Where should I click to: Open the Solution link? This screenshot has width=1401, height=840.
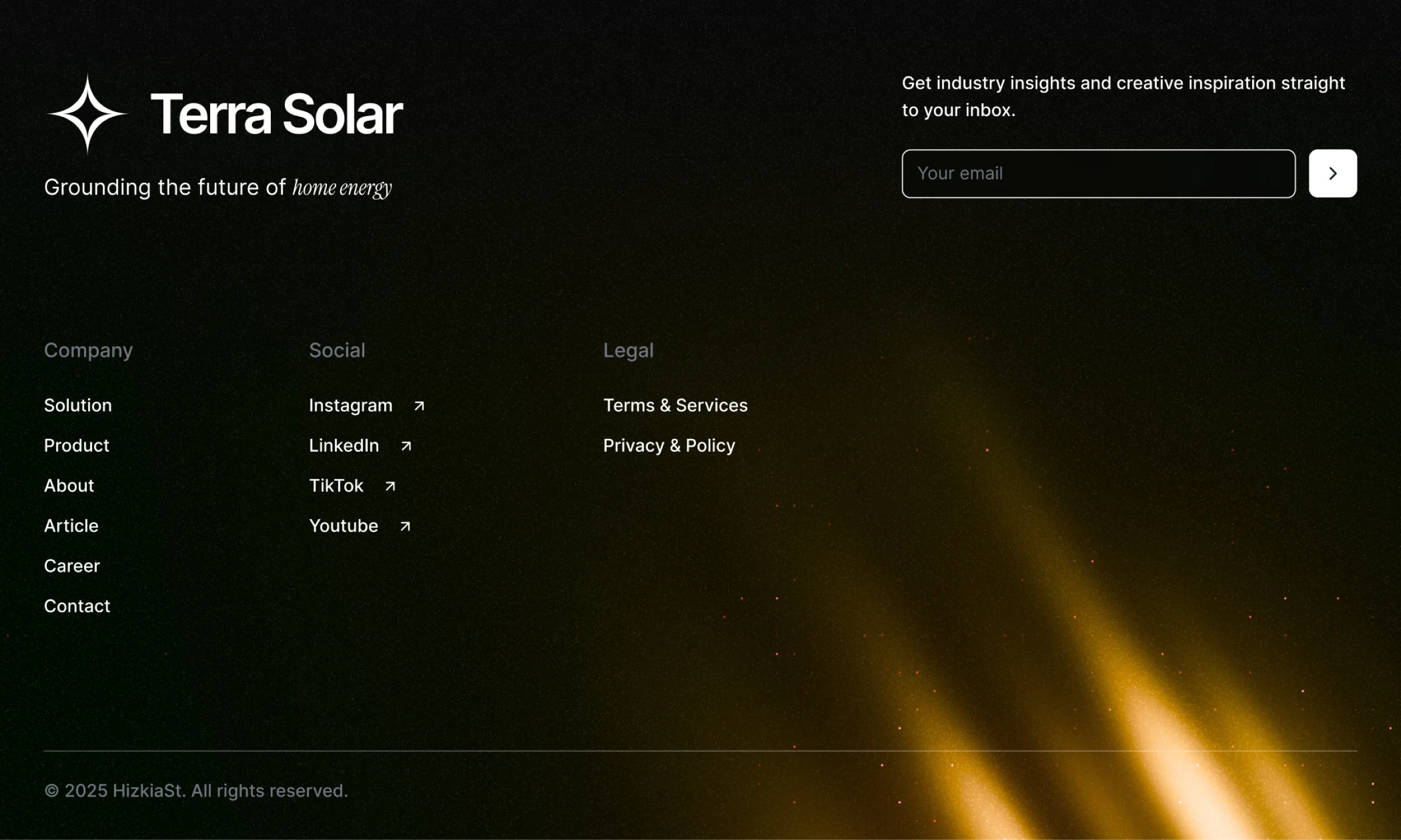pos(78,405)
